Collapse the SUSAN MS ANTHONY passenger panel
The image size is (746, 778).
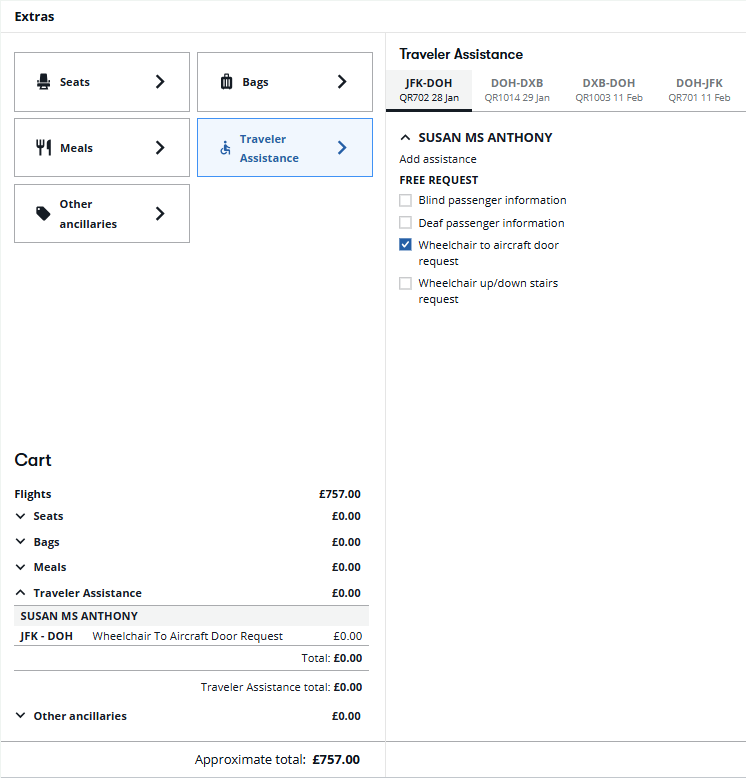[x=405, y=138]
